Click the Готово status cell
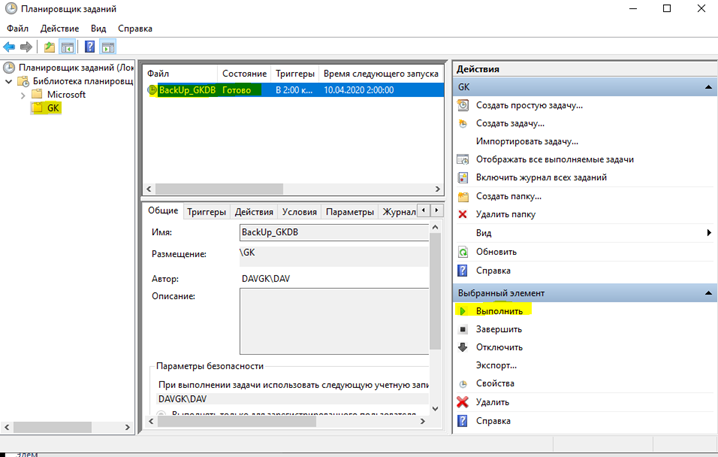The height and width of the screenshot is (457, 718). 237,90
